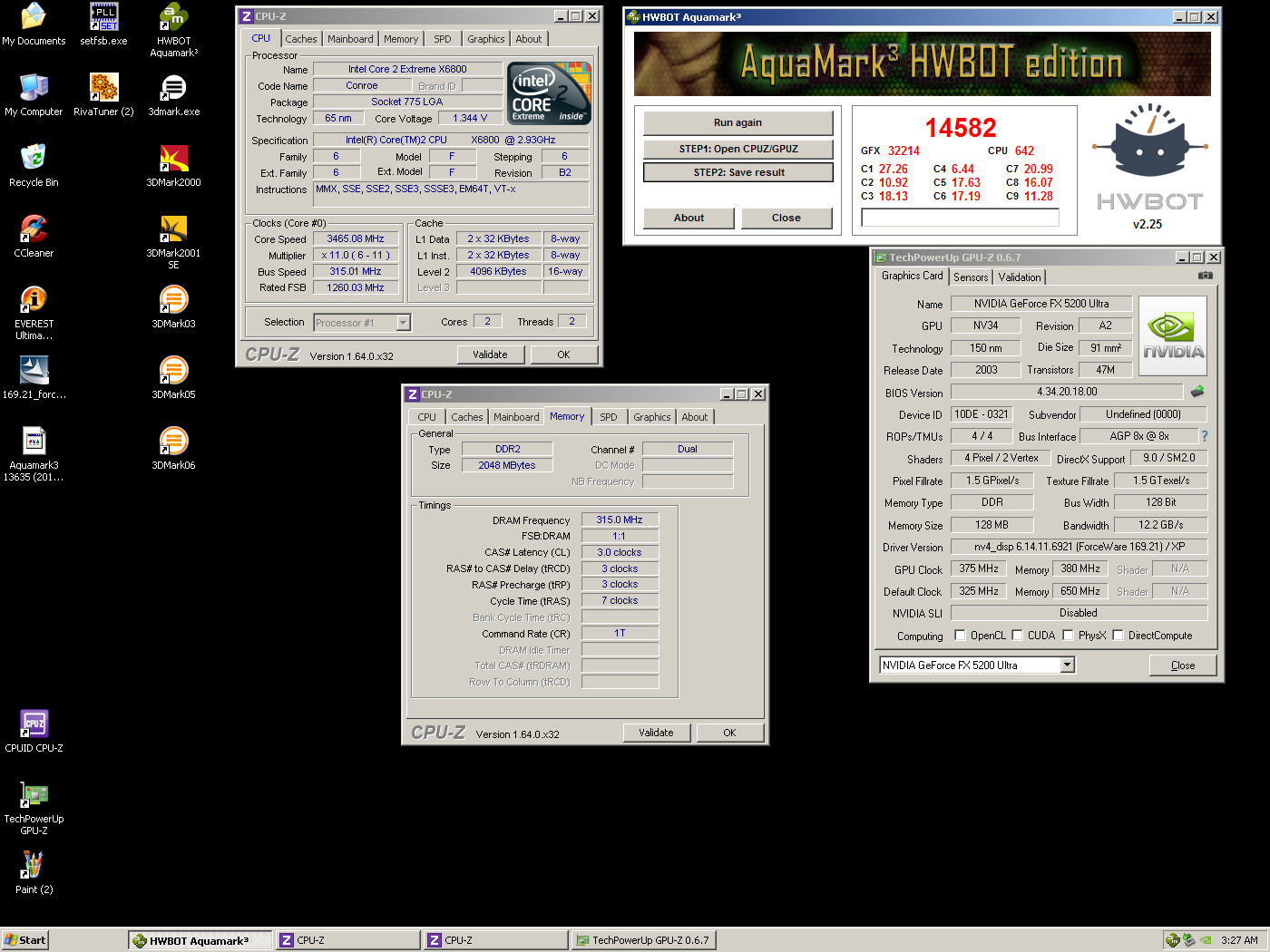Open EVEREST Ultimate desktop icon

tap(34, 314)
